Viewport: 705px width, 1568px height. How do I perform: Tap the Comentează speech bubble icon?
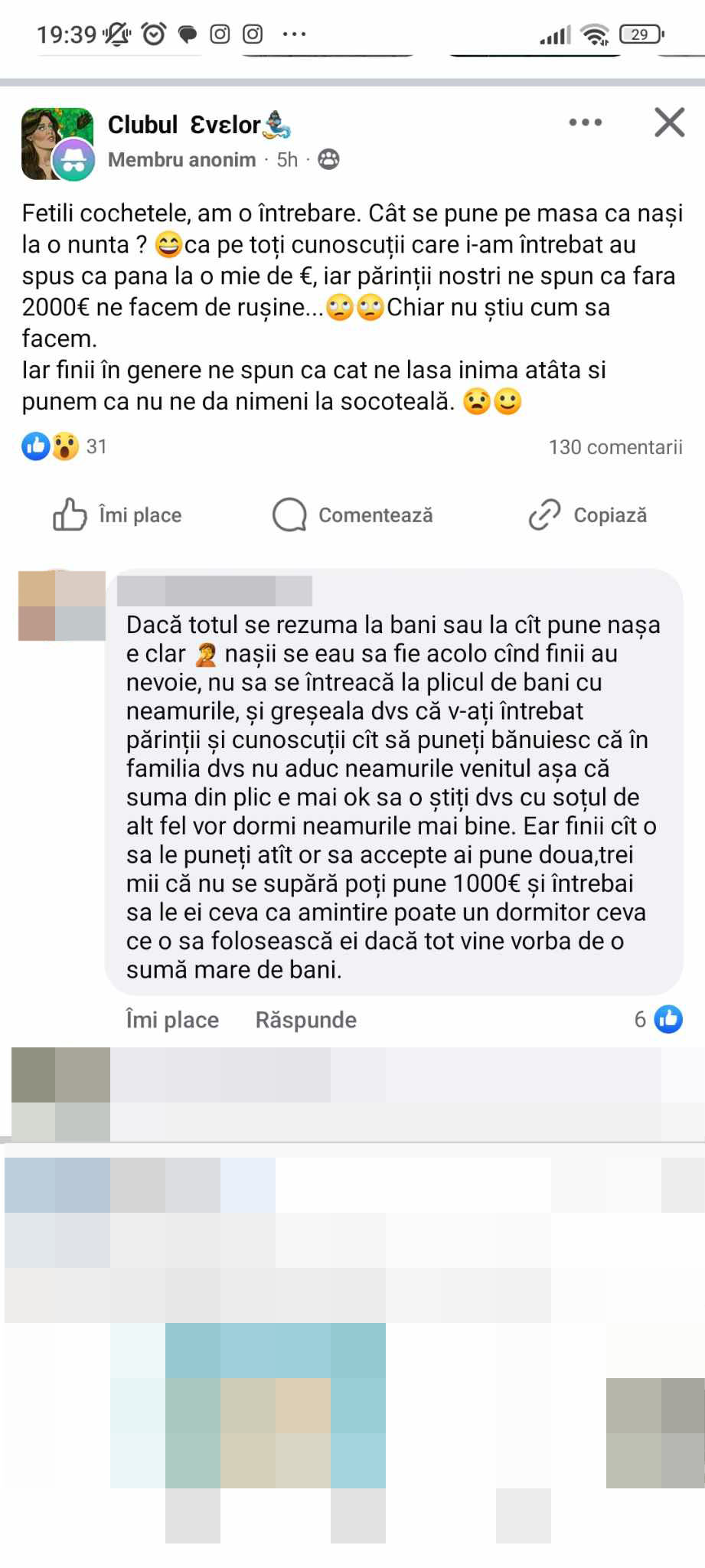click(x=289, y=515)
